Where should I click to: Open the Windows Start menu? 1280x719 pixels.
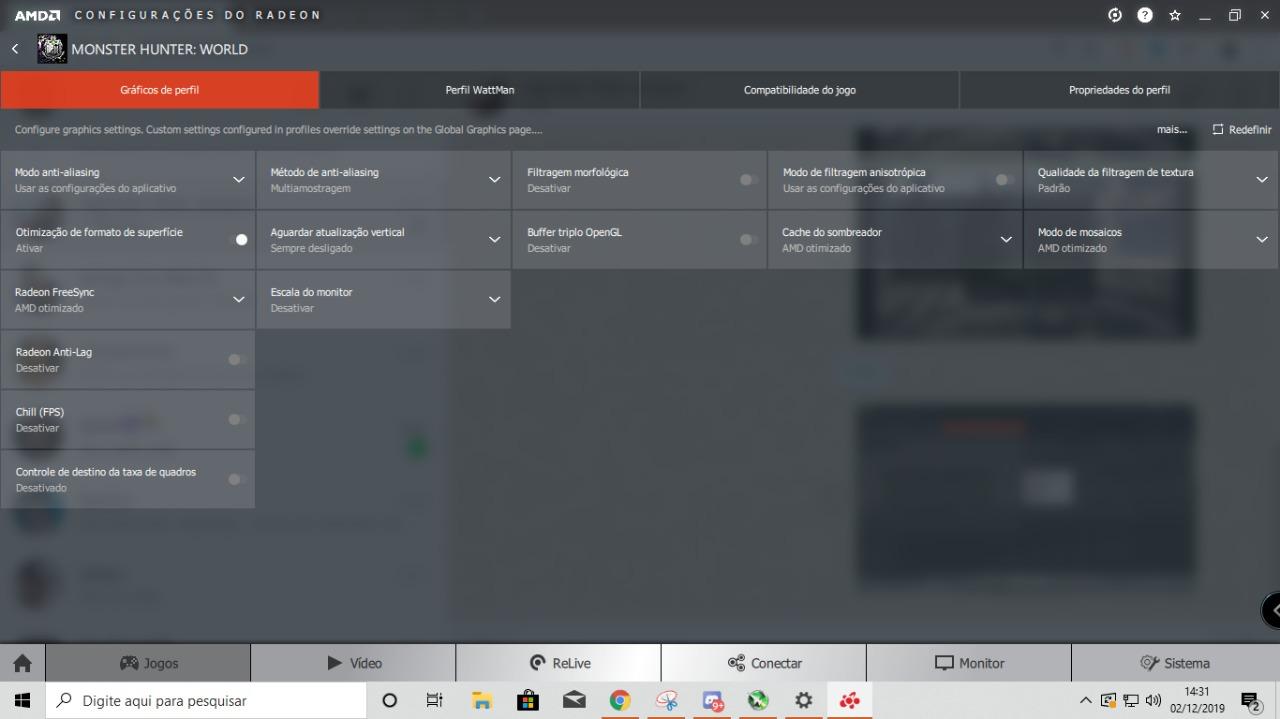(22, 701)
